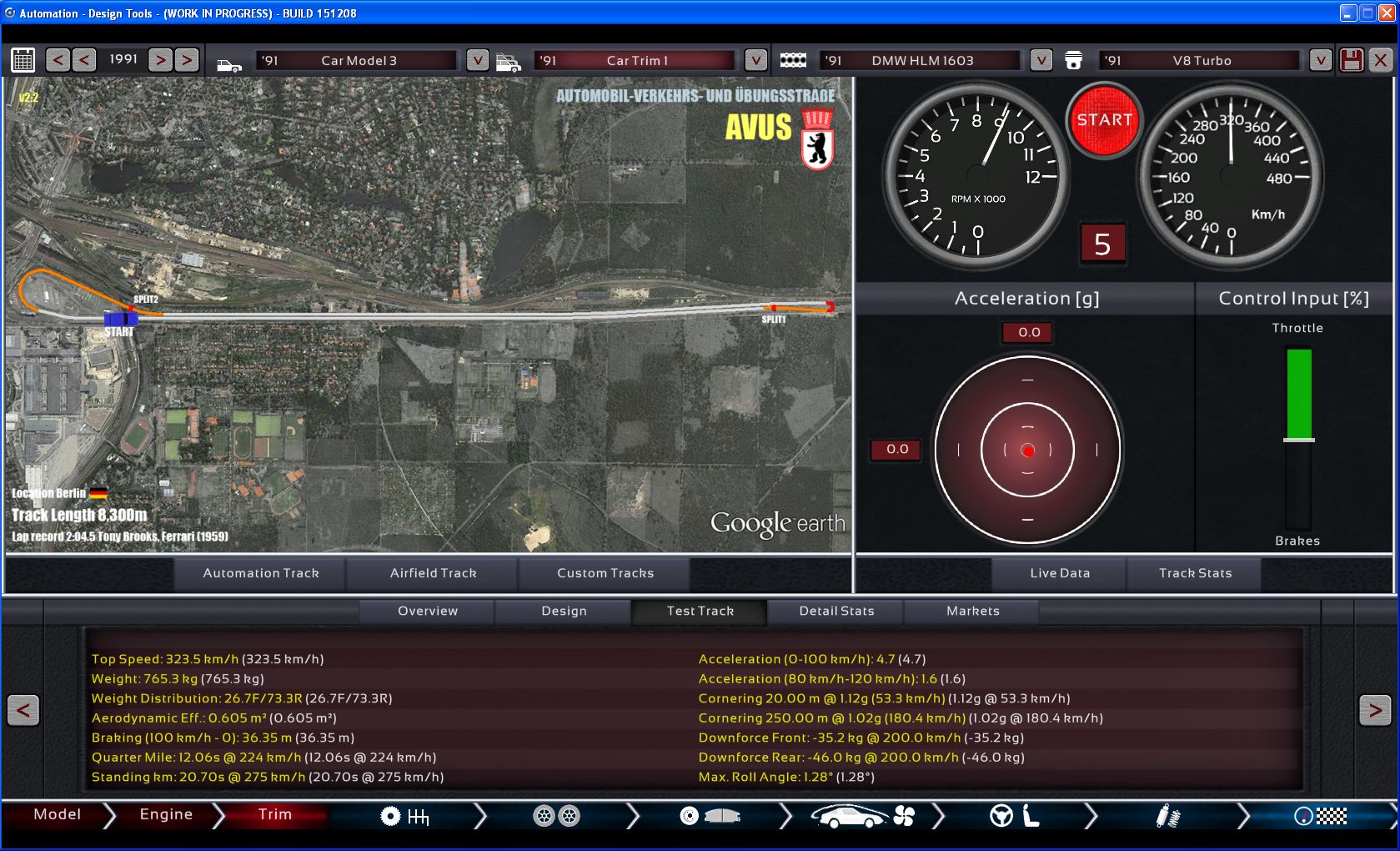
Task: Open Custom Tracks
Action: point(605,573)
